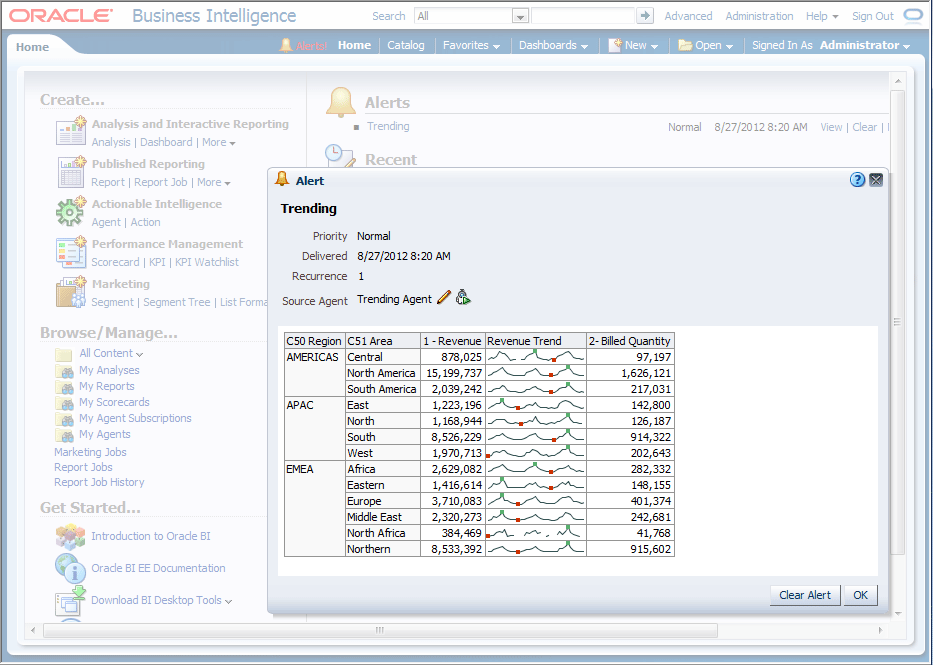933x665 pixels.
Task: Expand the Dashboards dropdown menu
Action: (x=553, y=45)
